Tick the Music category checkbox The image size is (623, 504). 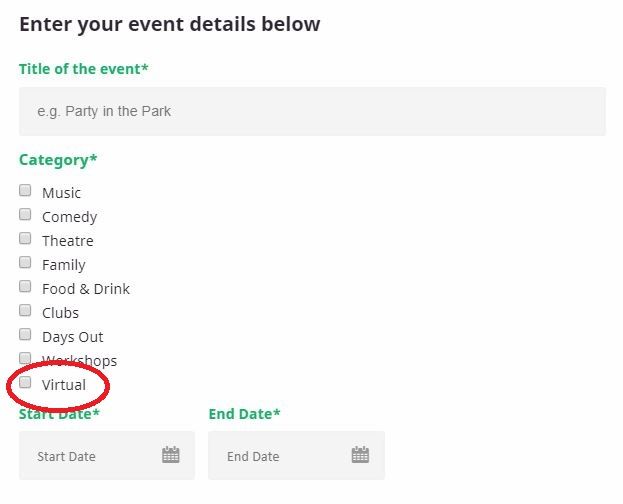pos(25,190)
